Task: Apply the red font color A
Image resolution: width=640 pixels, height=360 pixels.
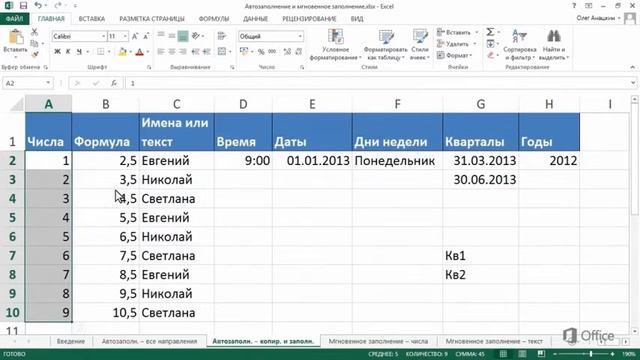Action: [x=140, y=51]
